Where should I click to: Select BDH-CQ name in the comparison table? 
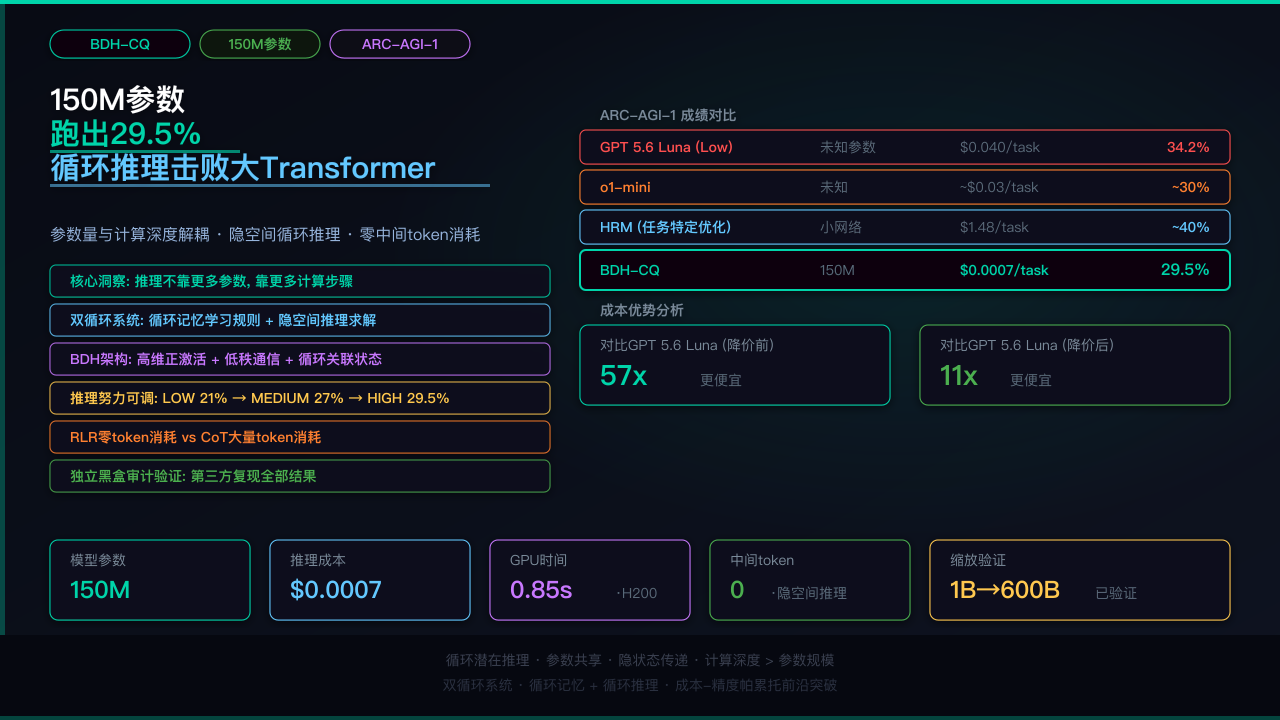coord(630,270)
